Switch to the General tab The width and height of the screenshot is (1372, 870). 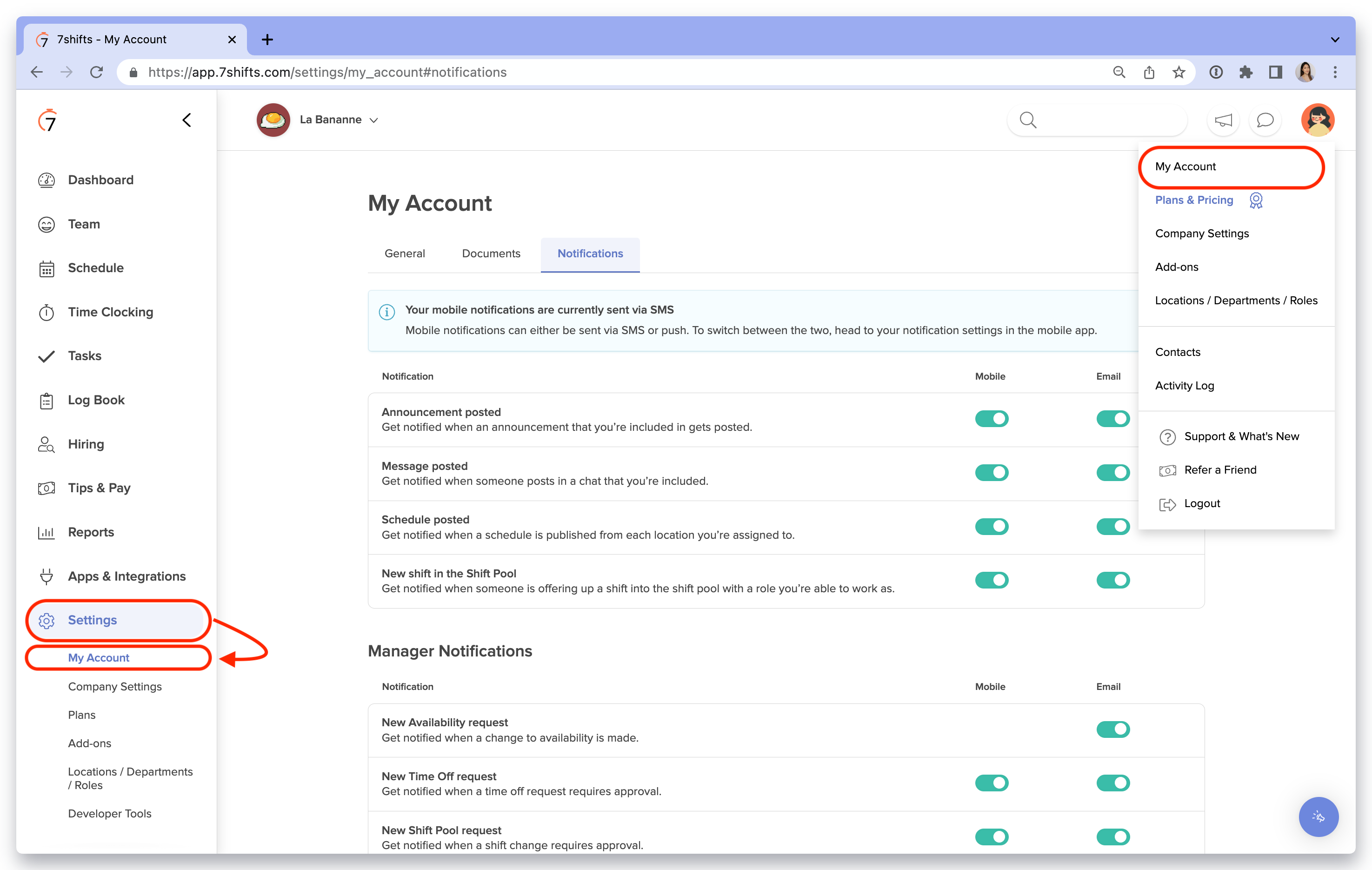(x=405, y=254)
